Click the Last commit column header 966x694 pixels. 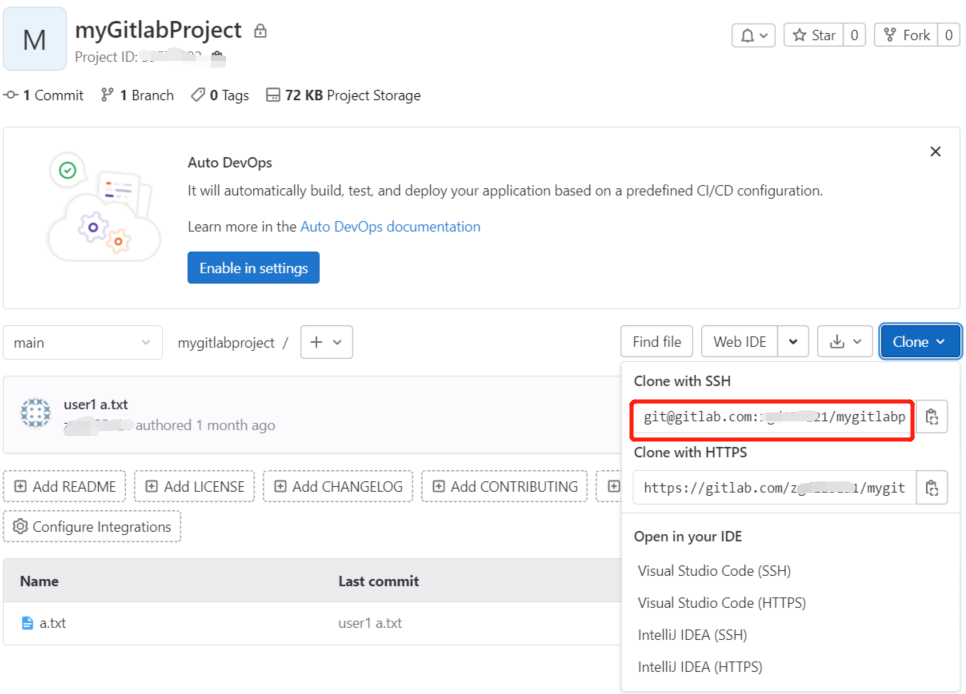378,581
